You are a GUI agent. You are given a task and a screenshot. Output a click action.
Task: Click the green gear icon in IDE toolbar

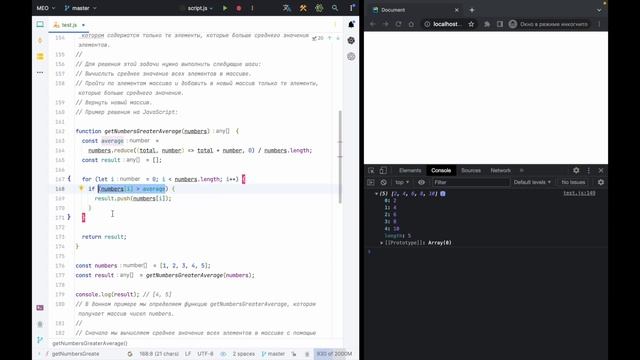point(319,8)
